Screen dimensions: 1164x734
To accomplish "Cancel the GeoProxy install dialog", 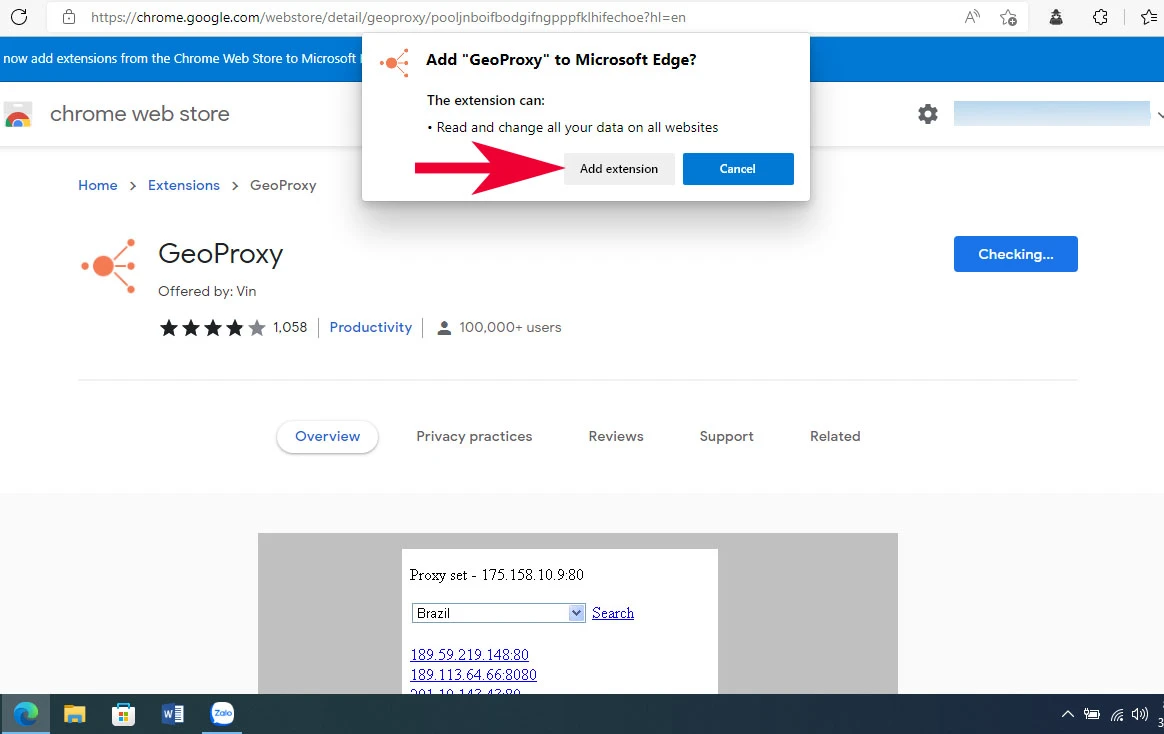I will coord(738,169).
